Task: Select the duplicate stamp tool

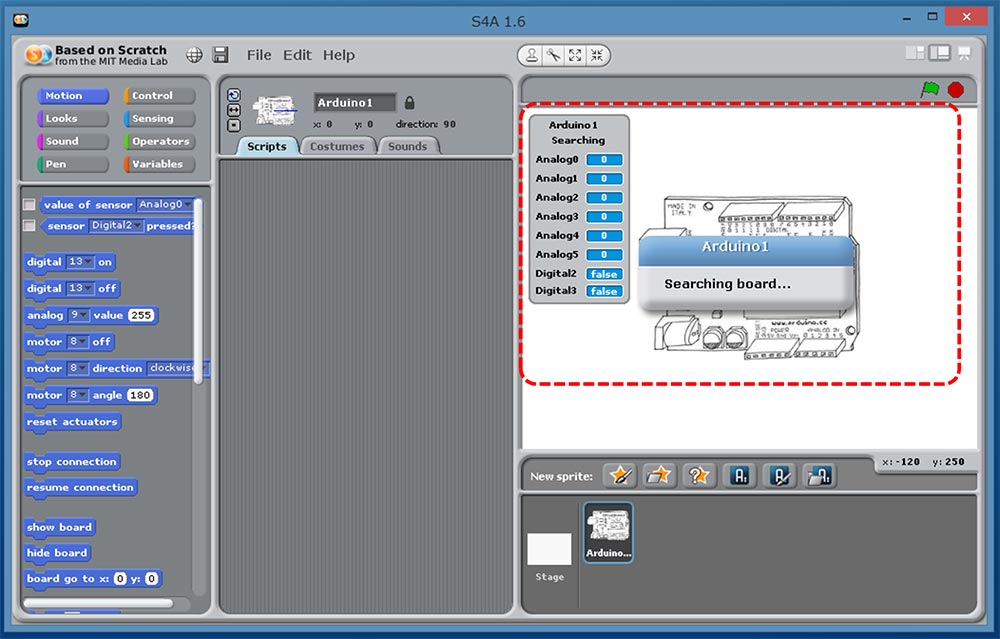Action: pos(531,55)
